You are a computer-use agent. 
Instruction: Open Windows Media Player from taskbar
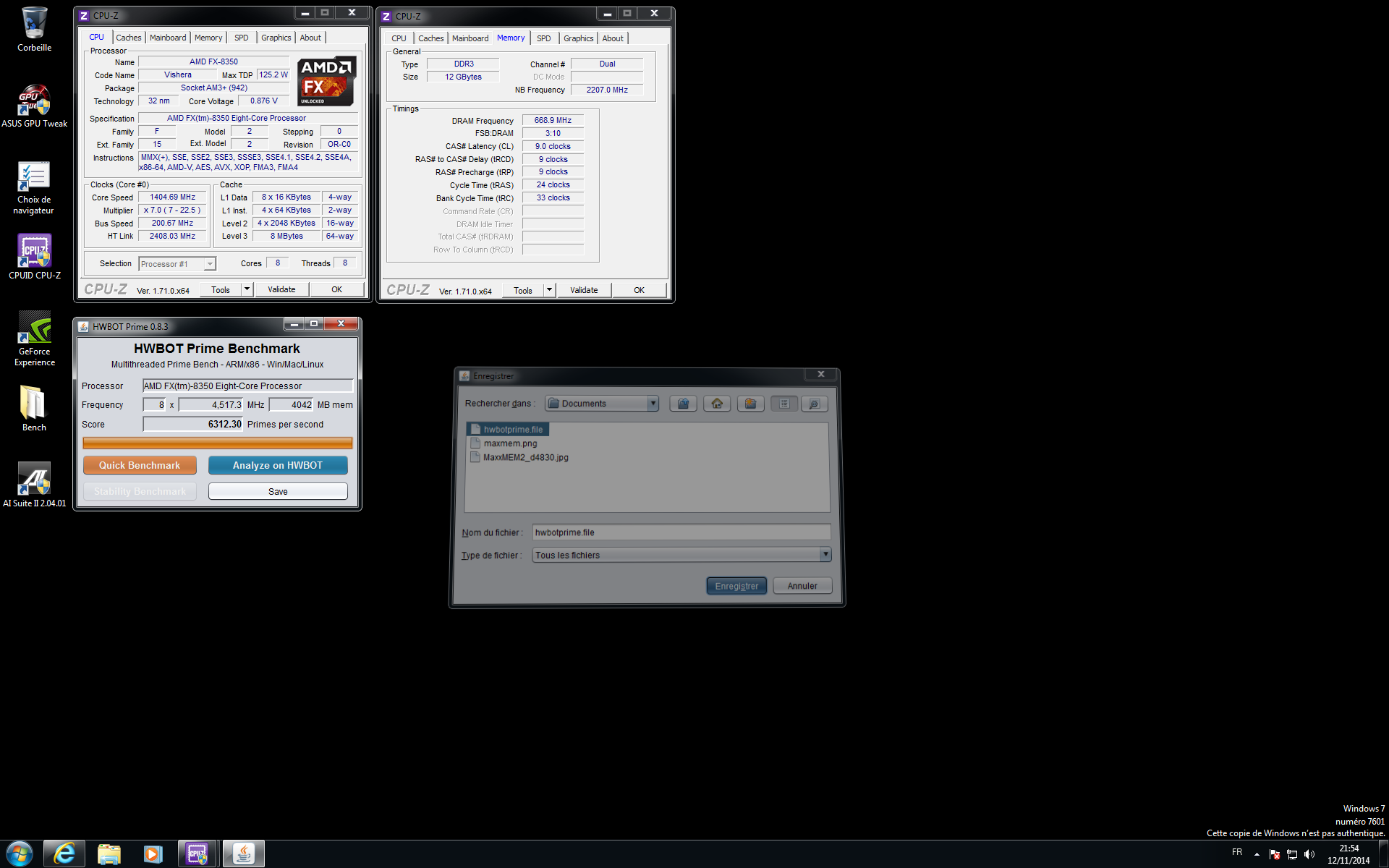pyautogui.click(x=153, y=854)
